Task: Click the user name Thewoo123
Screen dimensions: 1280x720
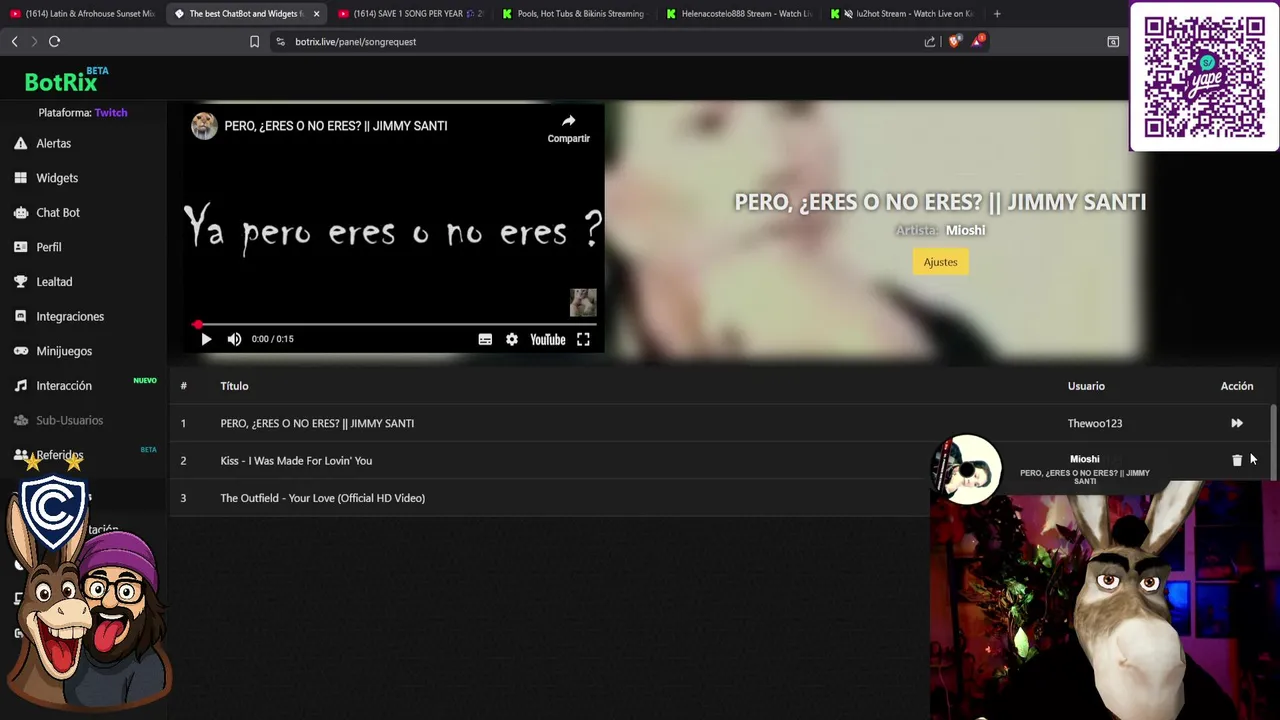Action: (1095, 423)
